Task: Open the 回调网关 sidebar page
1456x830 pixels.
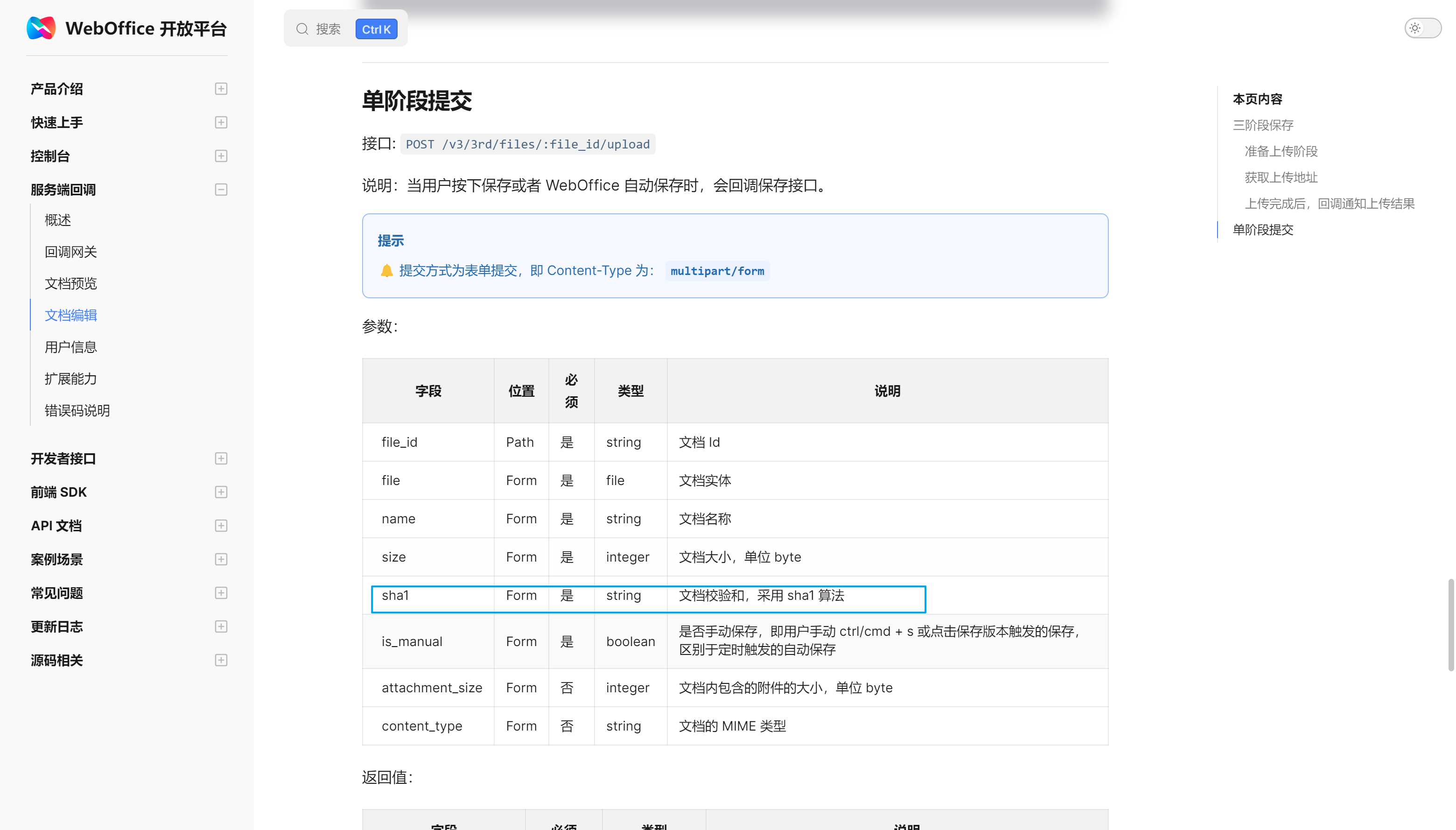Action: [x=70, y=252]
